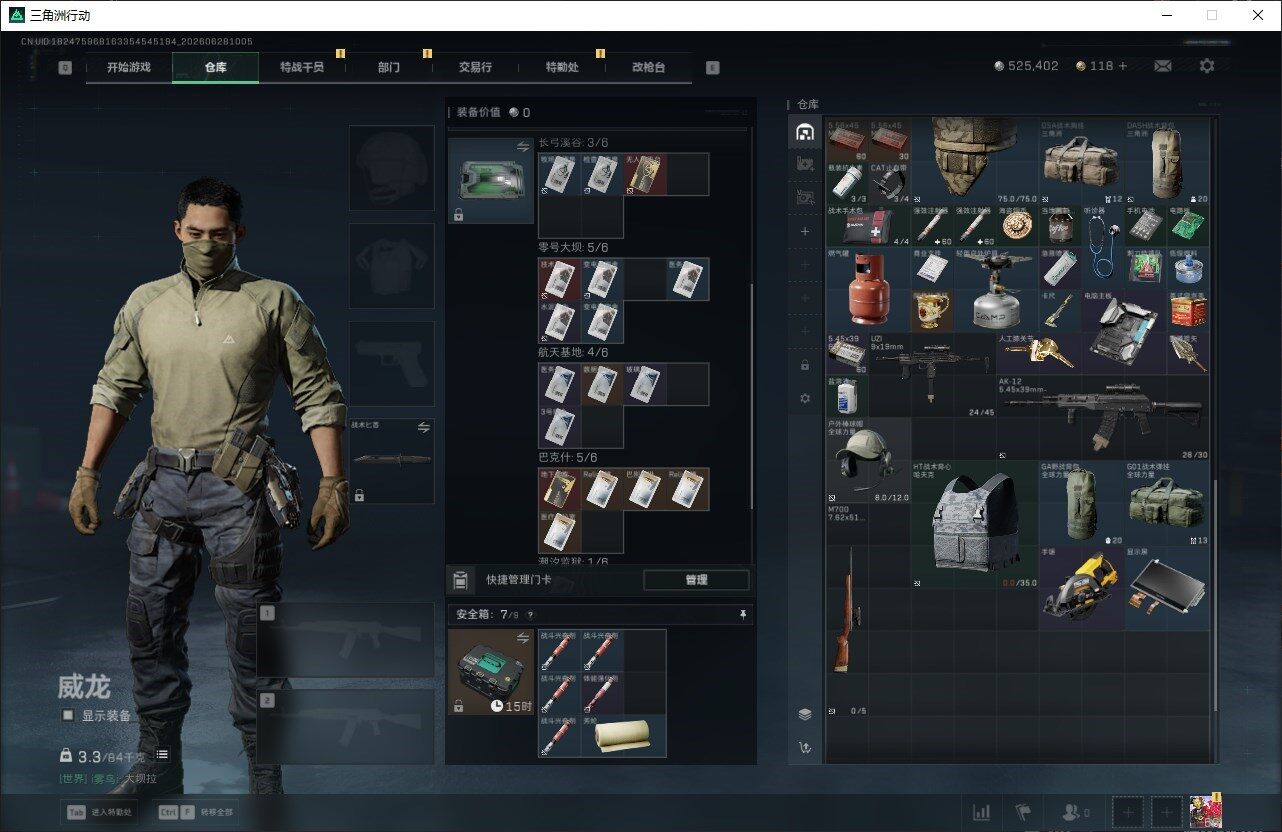Image resolution: width=1282 pixels, height=832 pixels.
Task: Click swap arrows on the key card case
Action: (522, 147)
